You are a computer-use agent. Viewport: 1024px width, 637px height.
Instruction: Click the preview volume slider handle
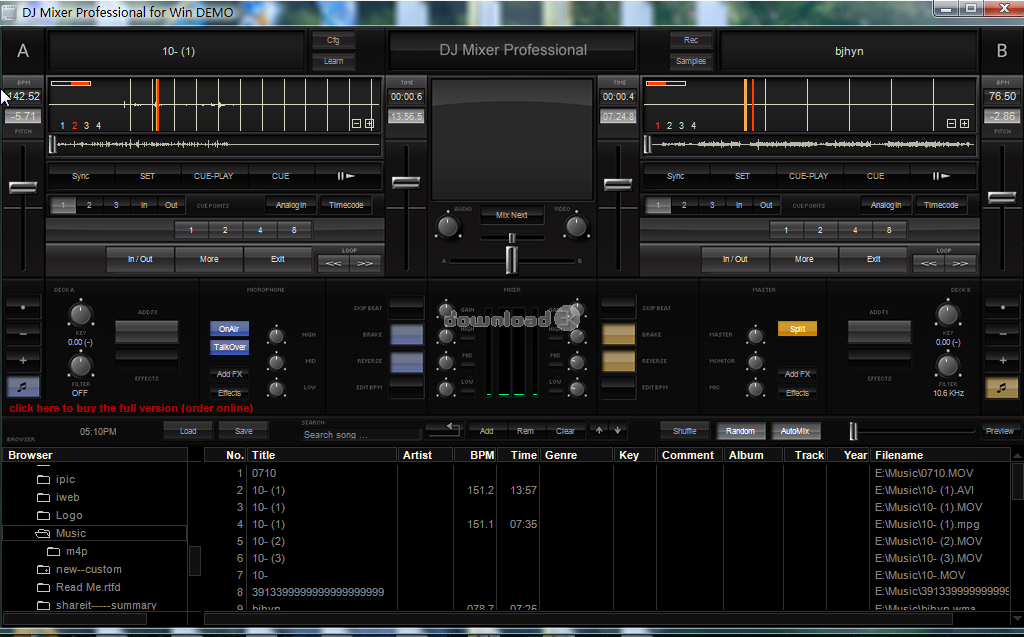[853, 431]
